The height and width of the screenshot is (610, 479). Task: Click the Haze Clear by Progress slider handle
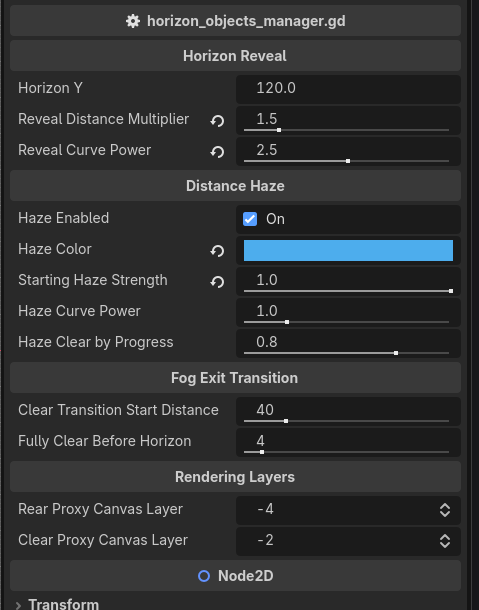[x=396, y=353]
